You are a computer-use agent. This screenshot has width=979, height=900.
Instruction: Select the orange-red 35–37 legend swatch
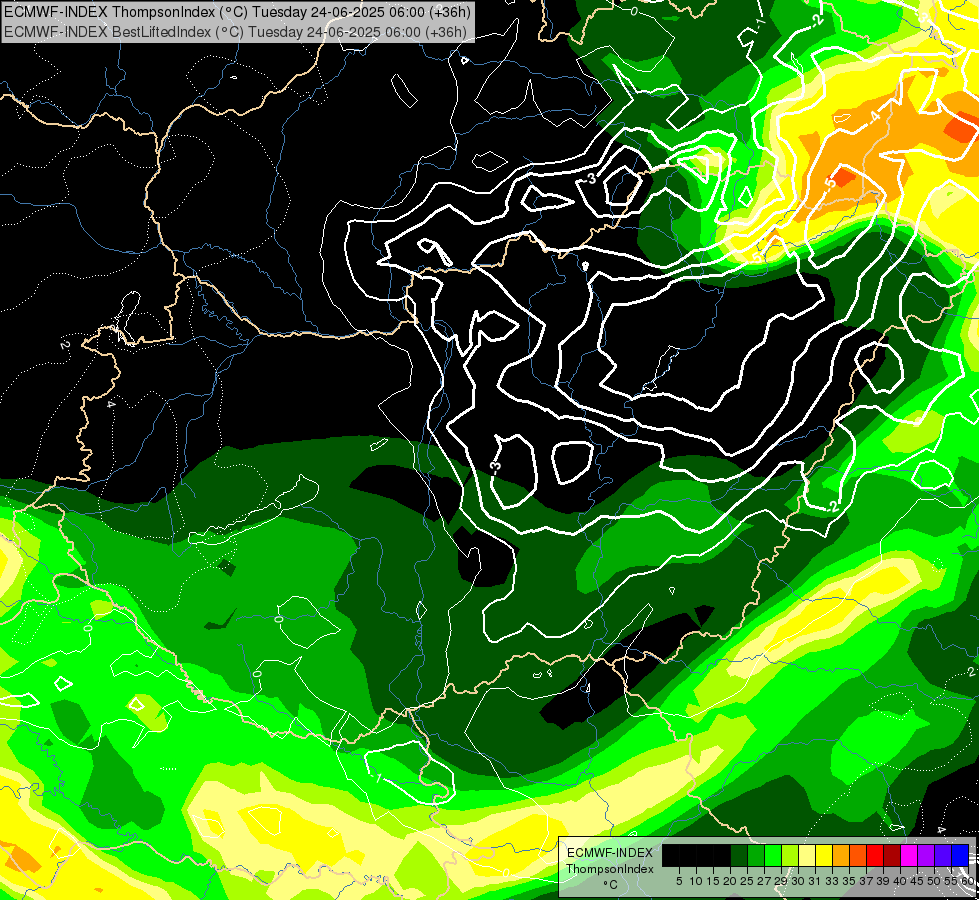point(858,855)
